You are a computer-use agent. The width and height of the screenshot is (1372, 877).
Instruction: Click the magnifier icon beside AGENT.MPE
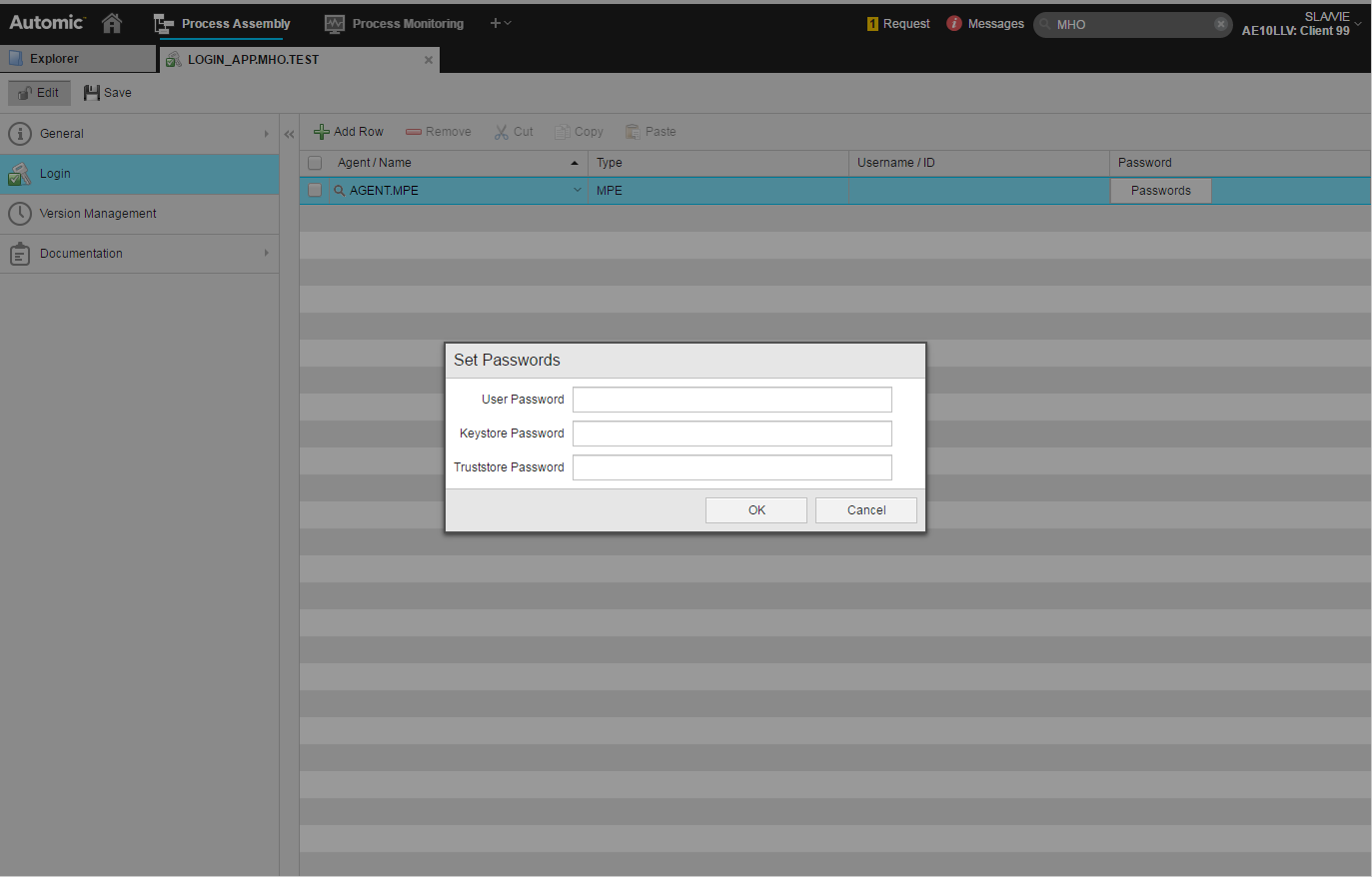[340, 191]
